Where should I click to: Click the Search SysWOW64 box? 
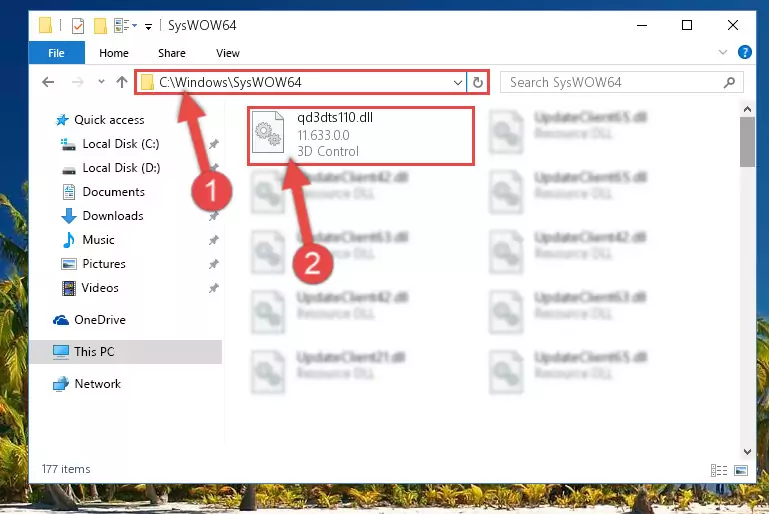621,82
